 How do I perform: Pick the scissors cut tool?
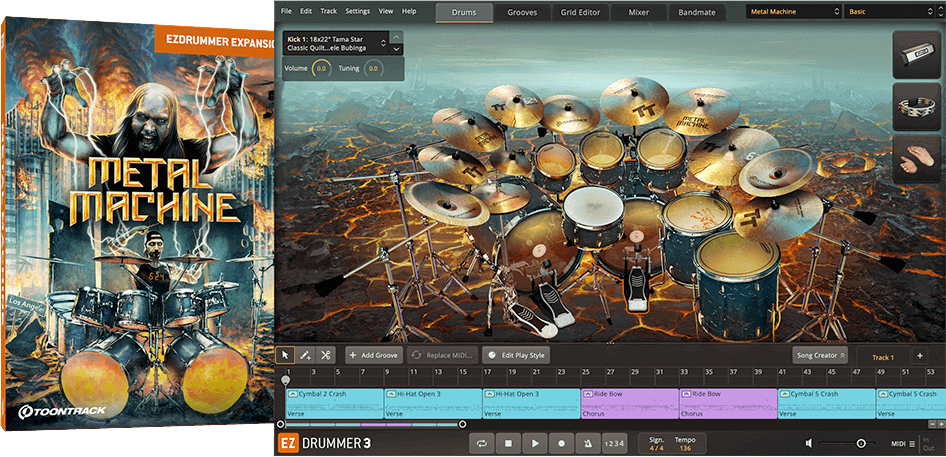[325, 355]
